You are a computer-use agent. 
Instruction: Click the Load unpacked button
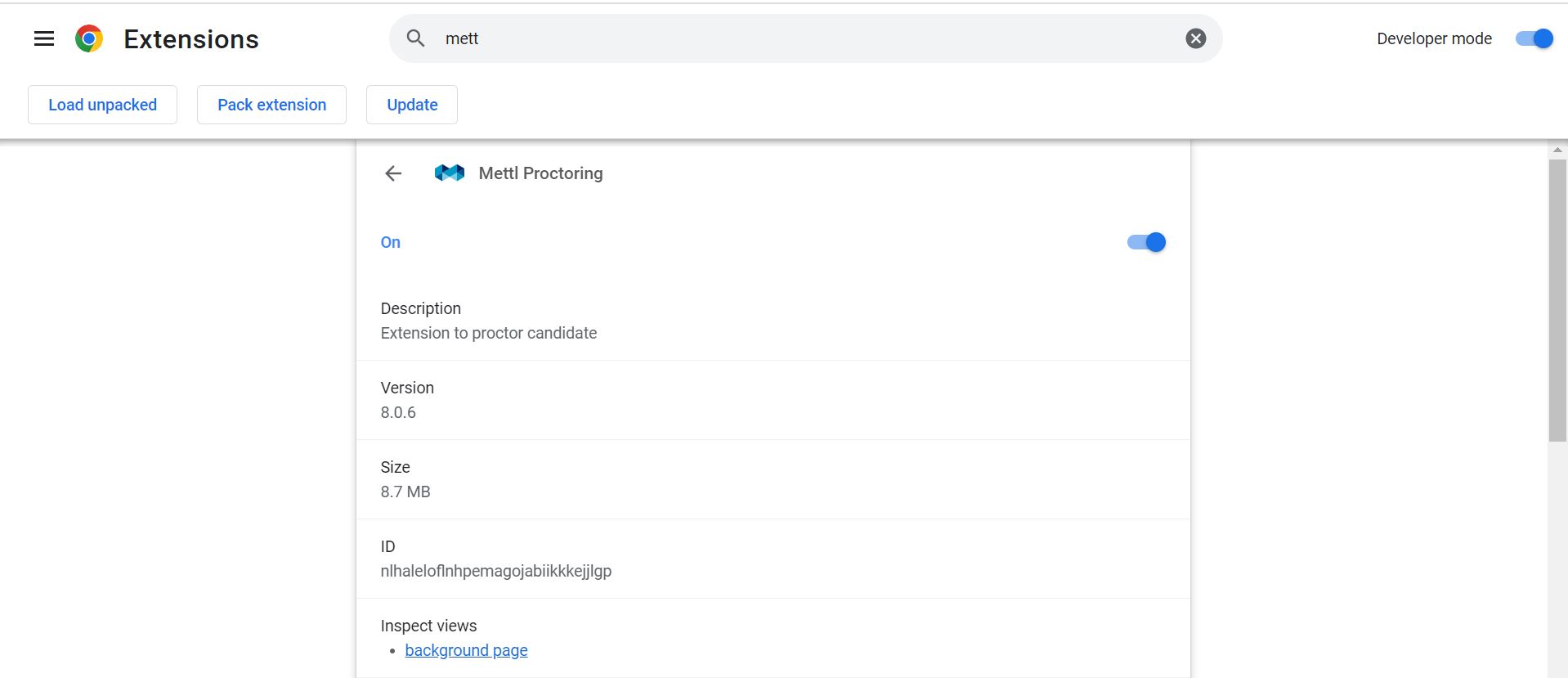pyautogui.click(x=102, y=105)
